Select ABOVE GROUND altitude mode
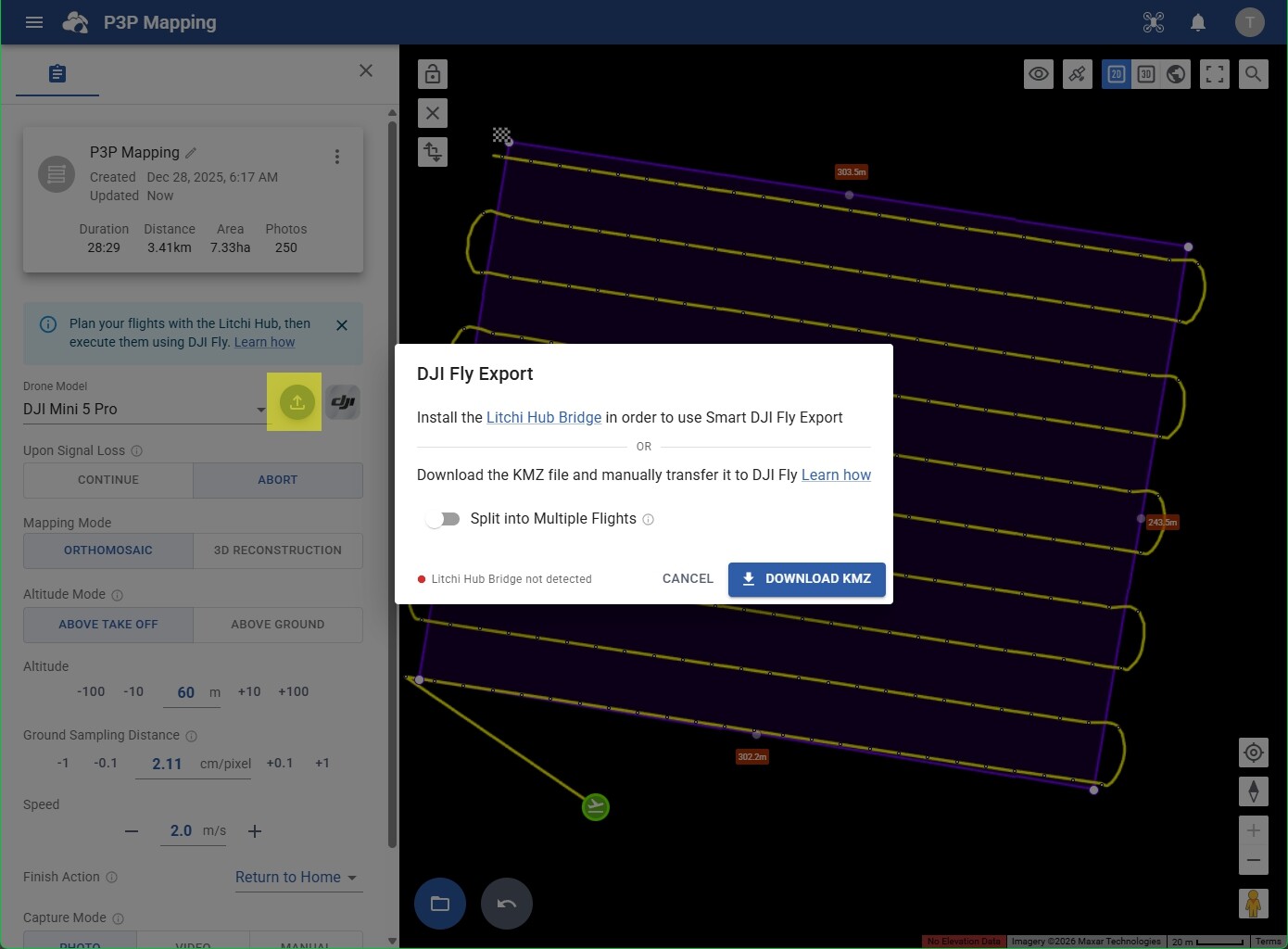 tap(277, 625)
